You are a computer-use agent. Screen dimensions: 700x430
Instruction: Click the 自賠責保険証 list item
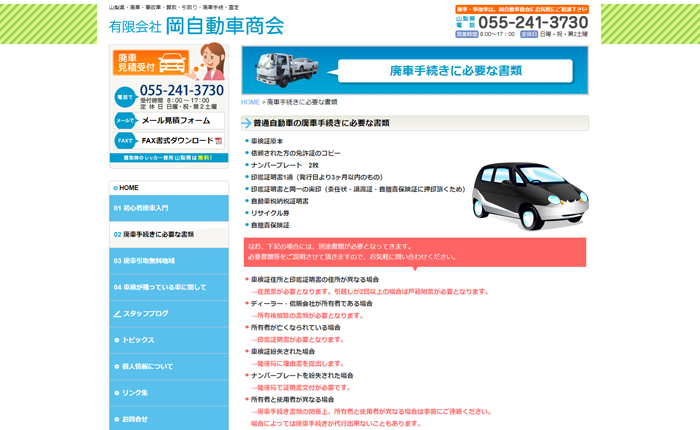point(270,225)
